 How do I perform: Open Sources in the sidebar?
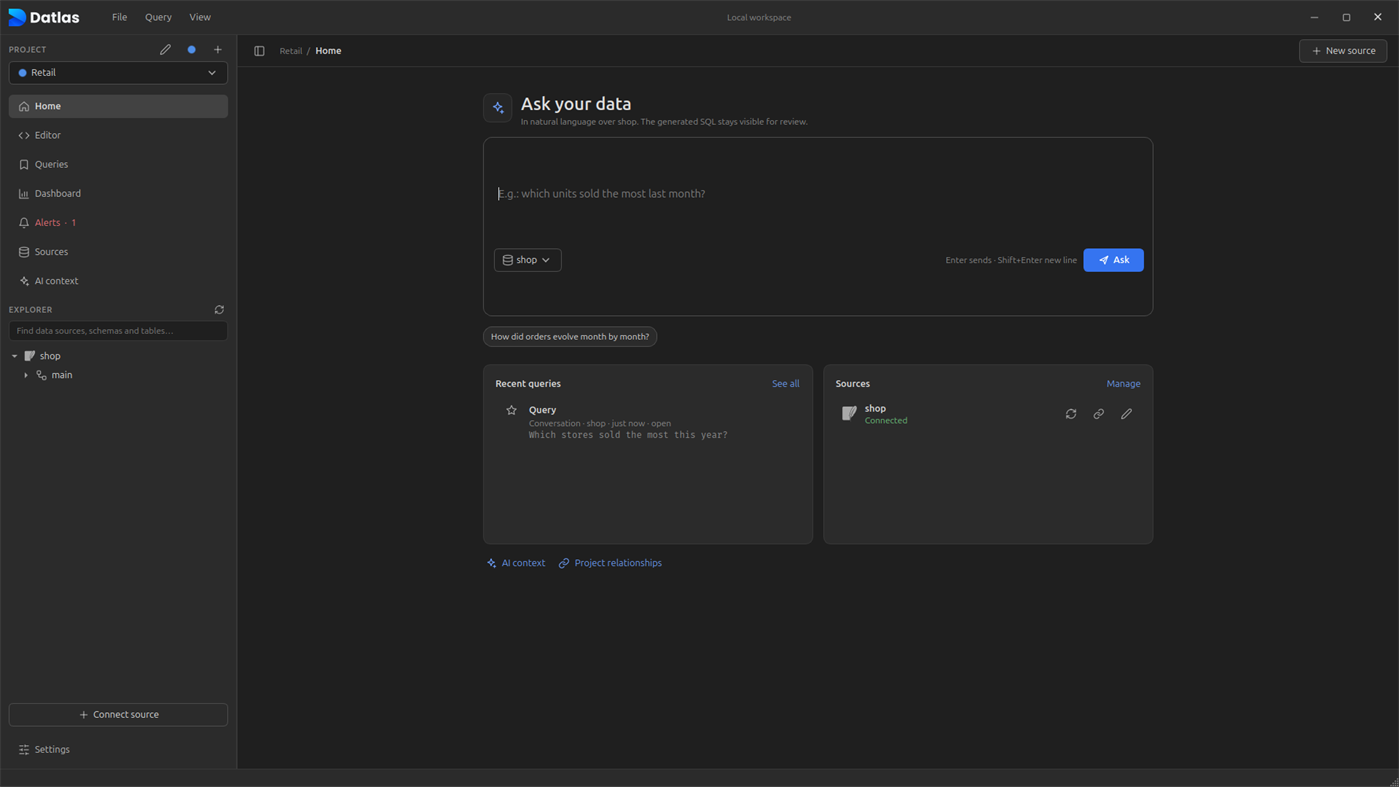point(118,252)
